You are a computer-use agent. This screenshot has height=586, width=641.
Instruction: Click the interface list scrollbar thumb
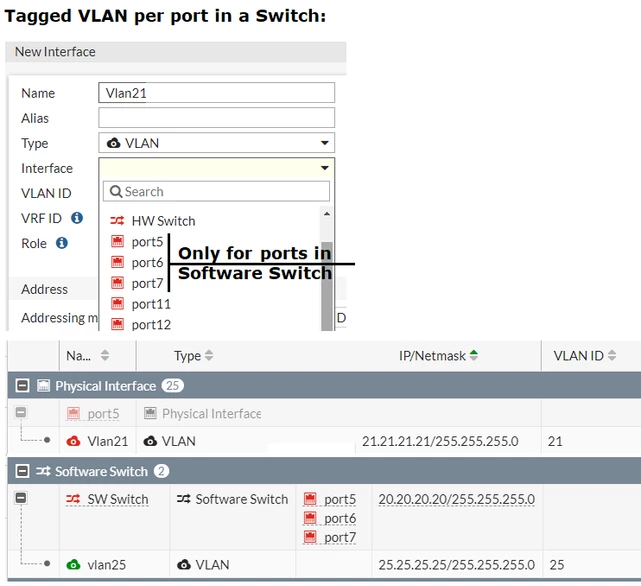pyautogui.click(x=327, y=286)
